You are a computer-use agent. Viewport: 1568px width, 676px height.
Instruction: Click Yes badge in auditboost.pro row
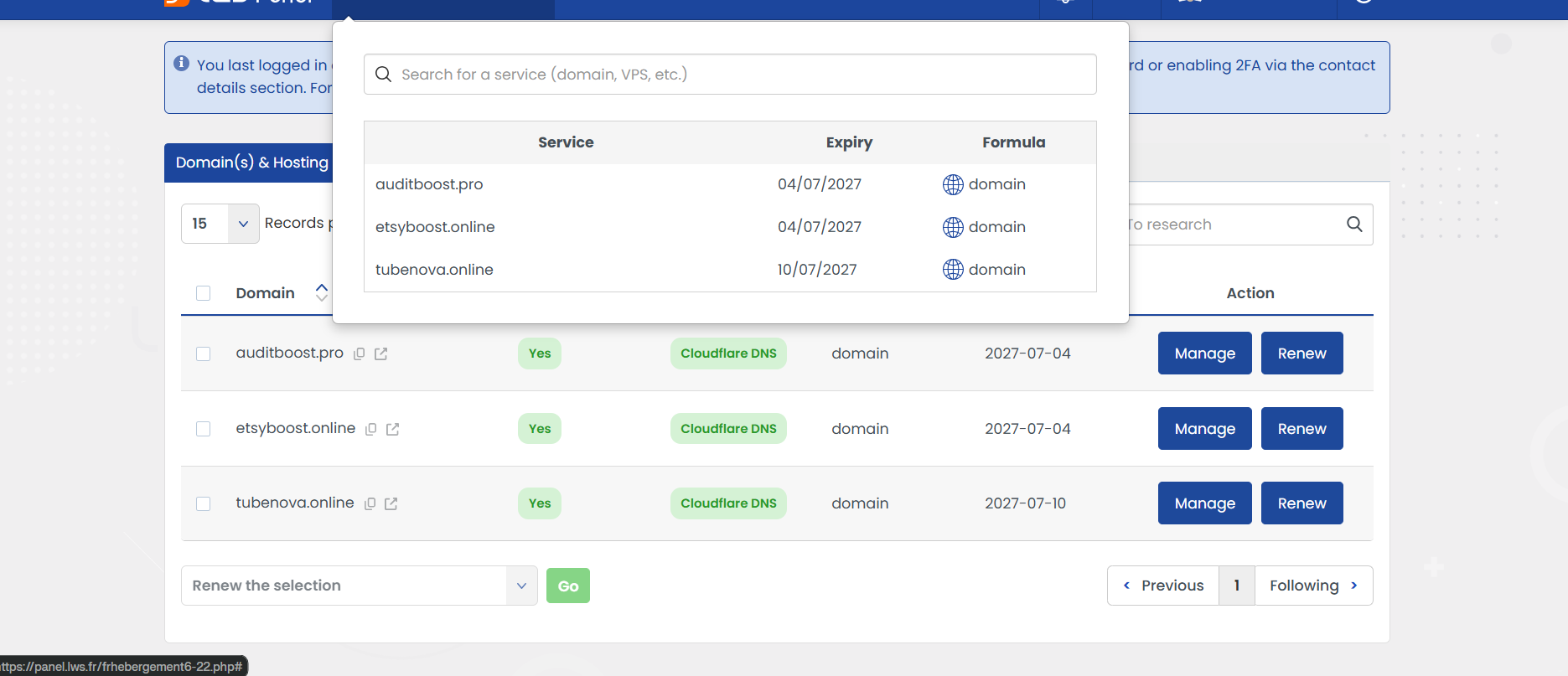540,353
